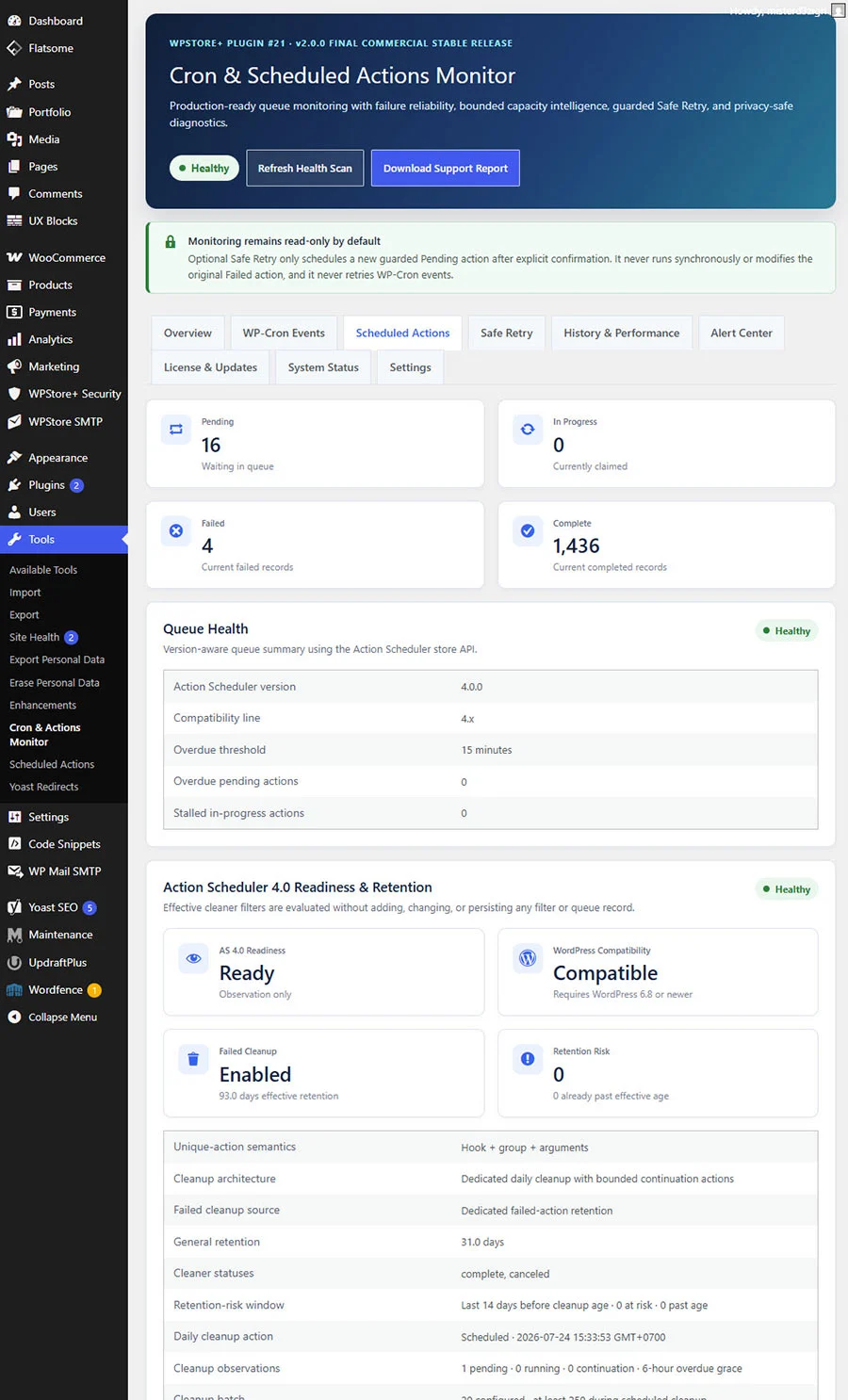Image resolution: width=848 pixels, height=1400 pixels.
Task: Open Portfolio via its sidebar icon
Action: (14, 112)
